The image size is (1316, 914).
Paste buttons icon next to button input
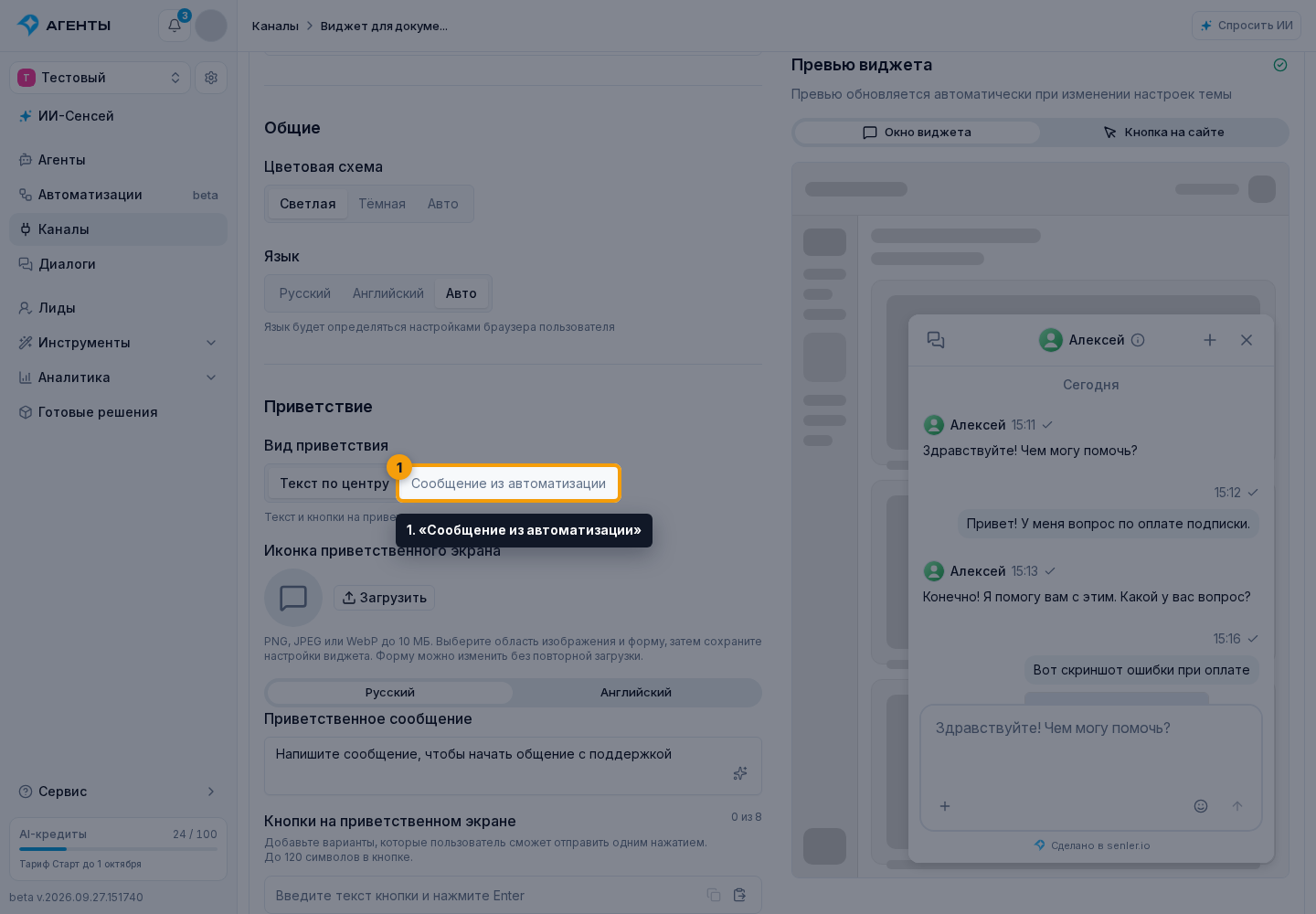[x=740, y=895]
